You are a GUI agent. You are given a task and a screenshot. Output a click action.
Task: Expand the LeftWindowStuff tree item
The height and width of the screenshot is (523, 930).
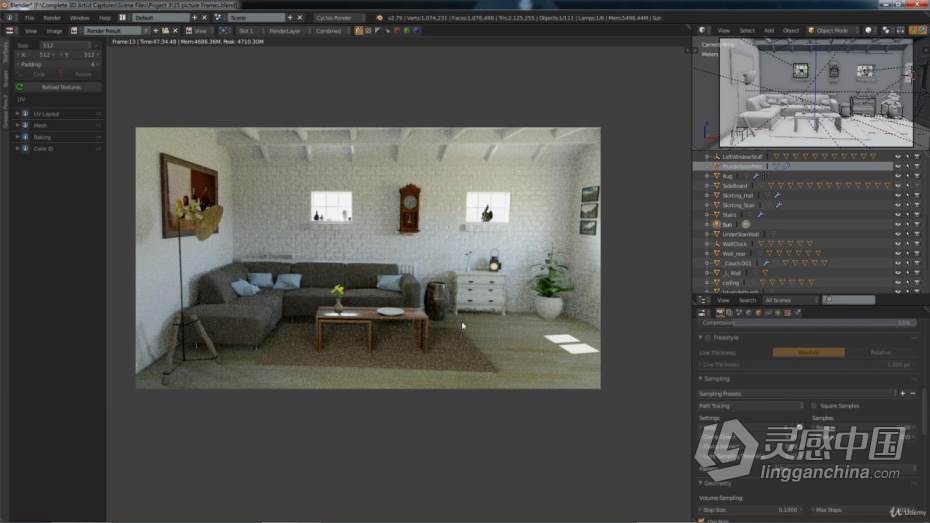coord(707,157)
